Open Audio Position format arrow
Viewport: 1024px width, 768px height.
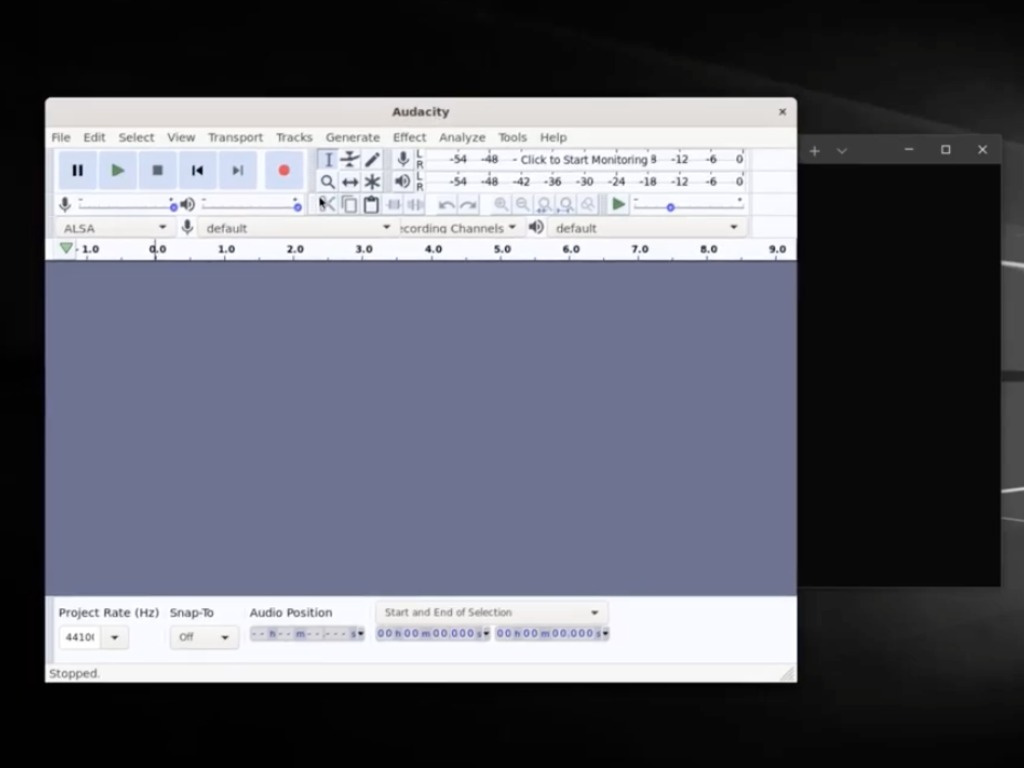[x=360, y=633]
